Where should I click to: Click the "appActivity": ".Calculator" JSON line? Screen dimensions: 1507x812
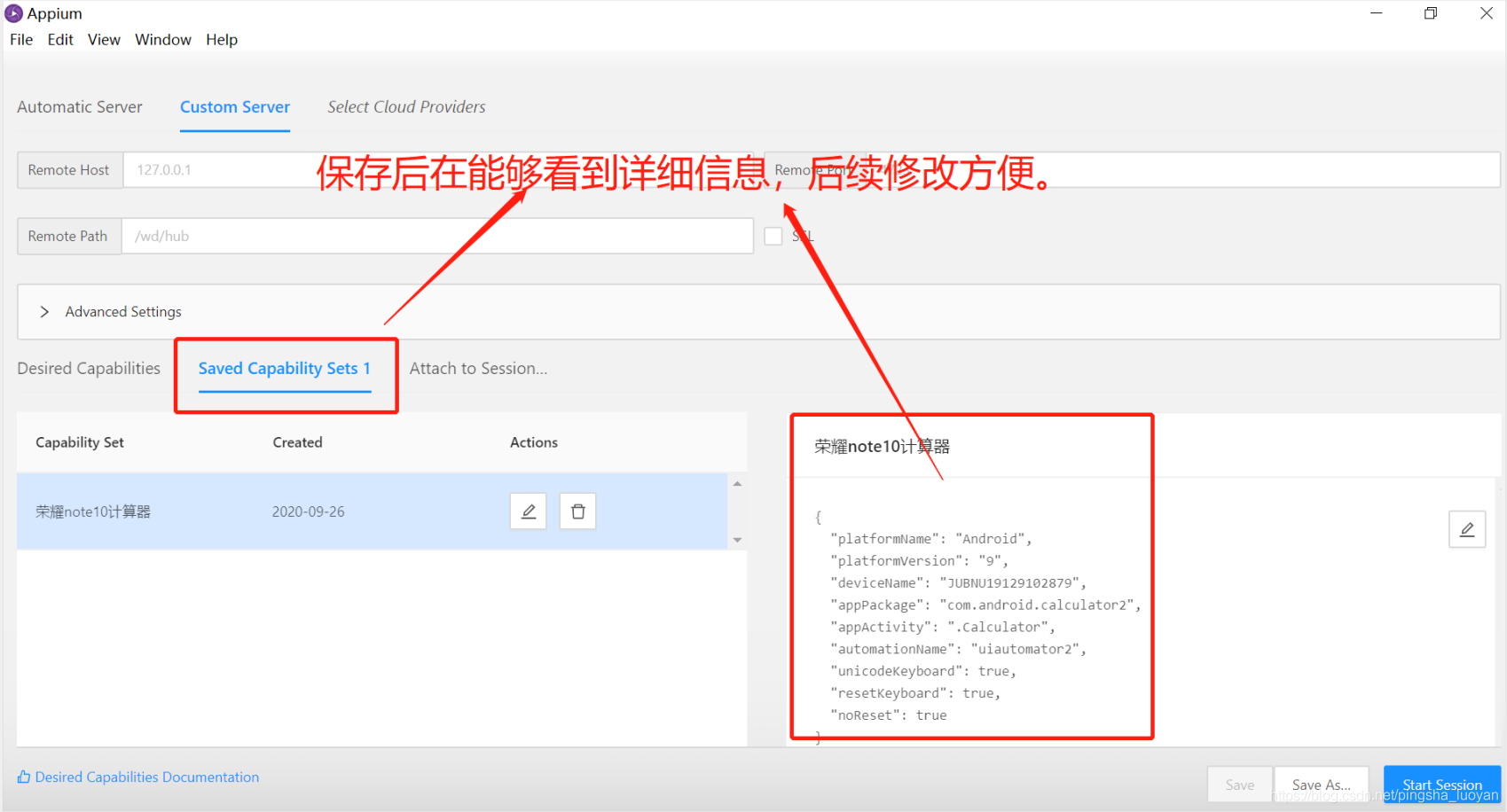[x=943, y=628]
